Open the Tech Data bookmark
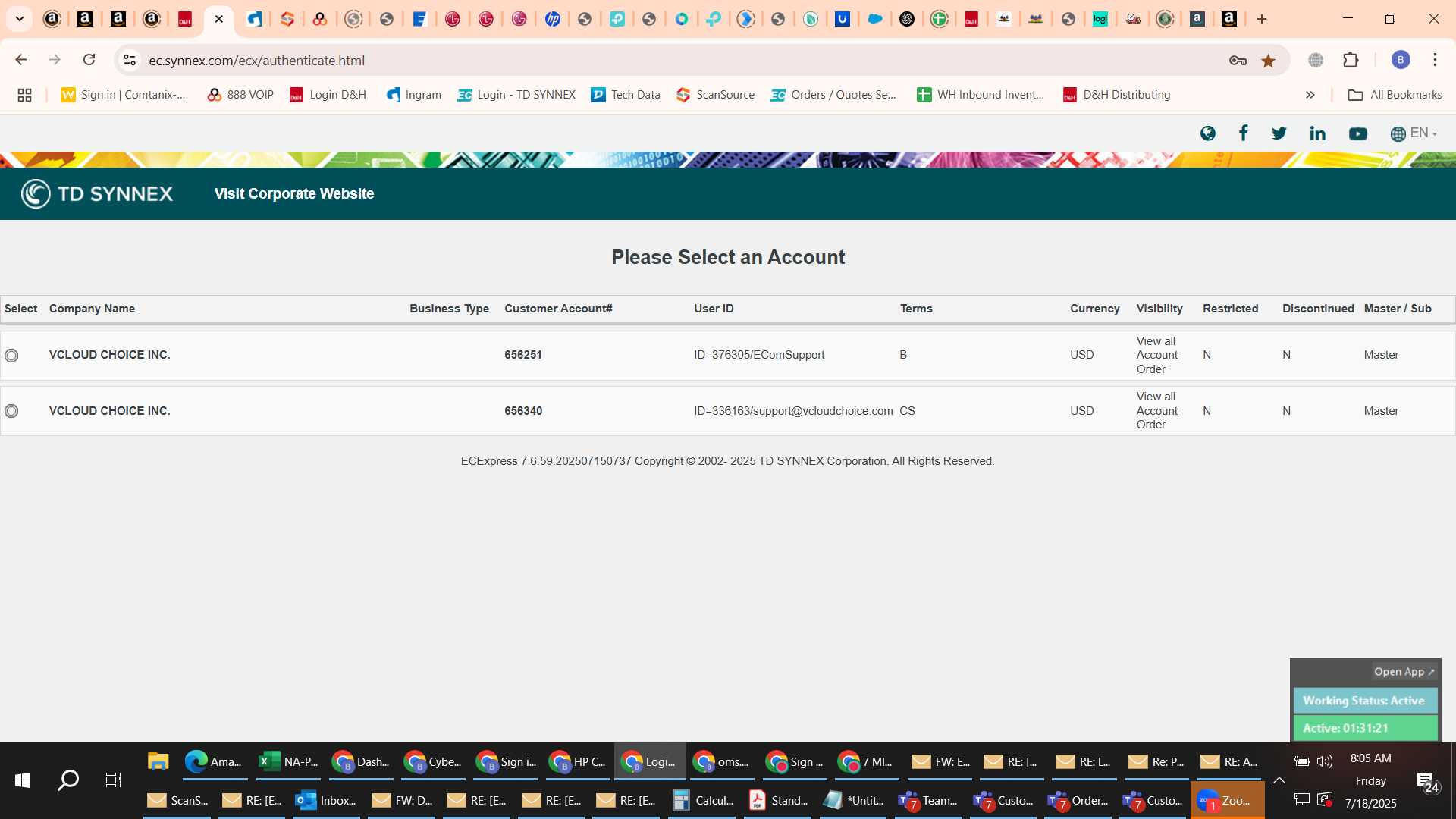The width and height of the screenshot is (1456, 819). coord(626,95)
